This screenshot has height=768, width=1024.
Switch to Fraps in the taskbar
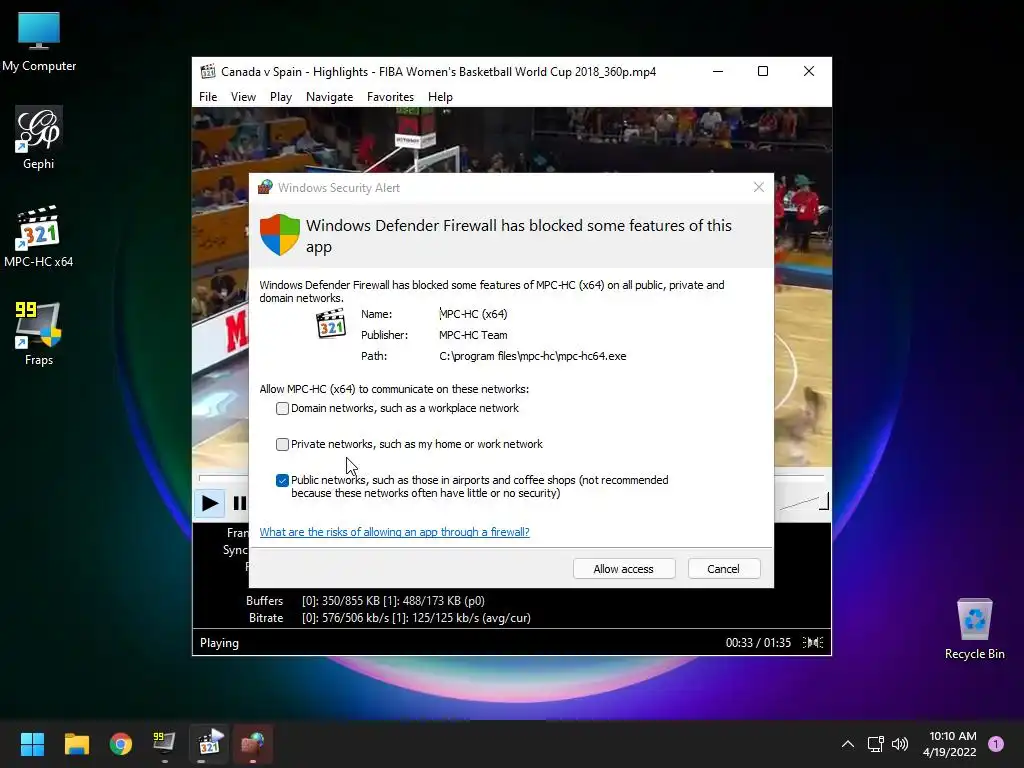click(165, 744)
